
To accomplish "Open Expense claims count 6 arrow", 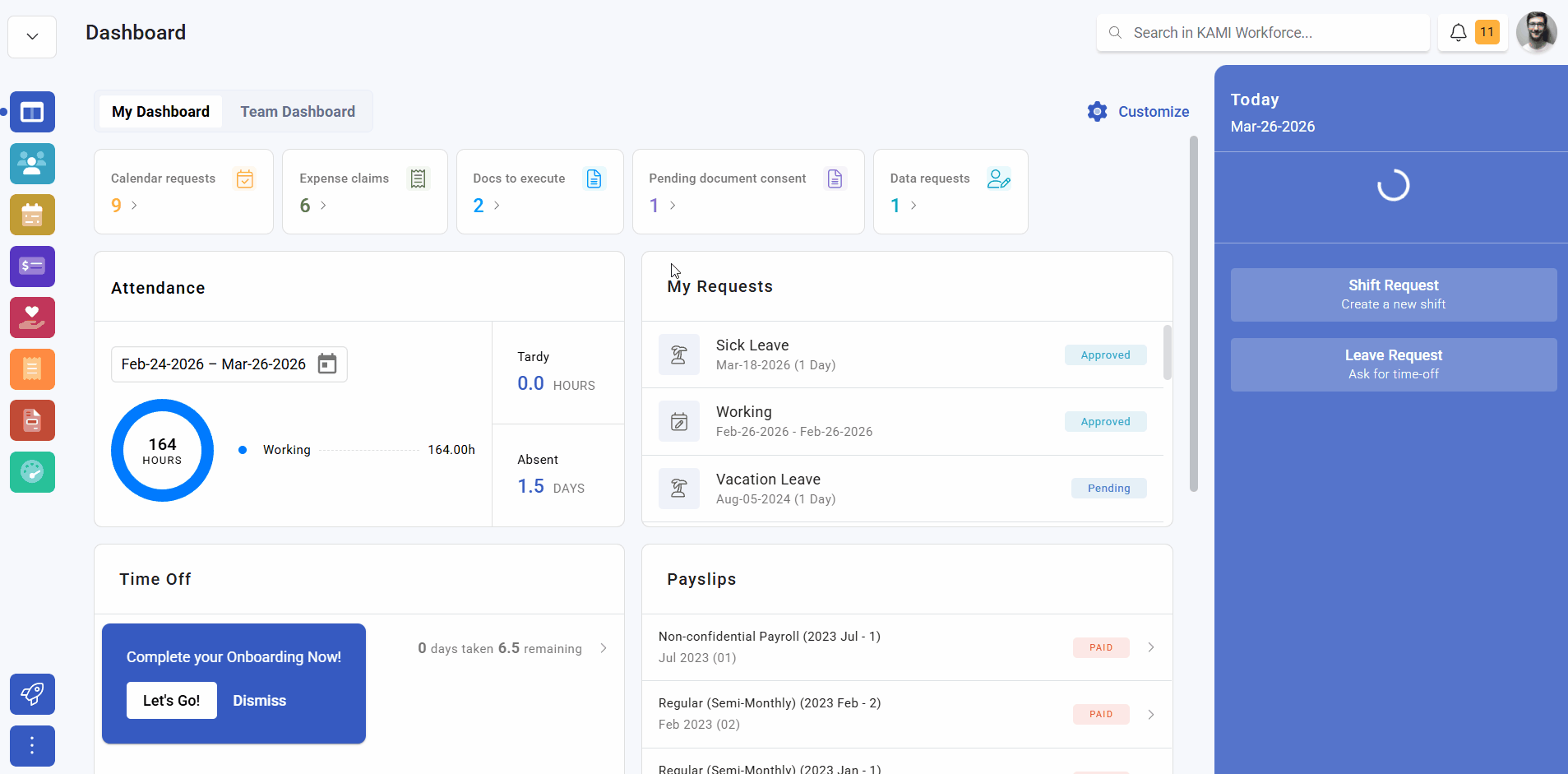I will pos(323,206).
